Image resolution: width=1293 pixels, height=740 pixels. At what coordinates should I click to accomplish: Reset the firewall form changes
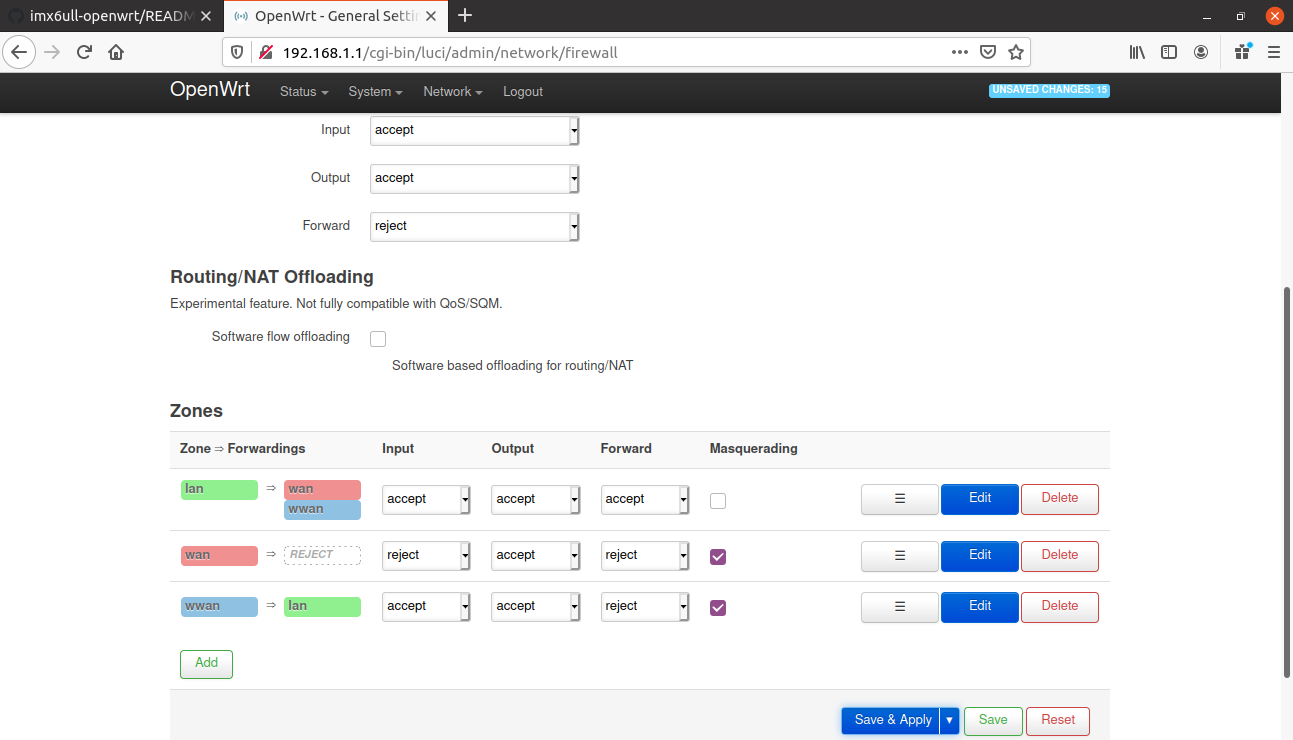[1058, 720]
